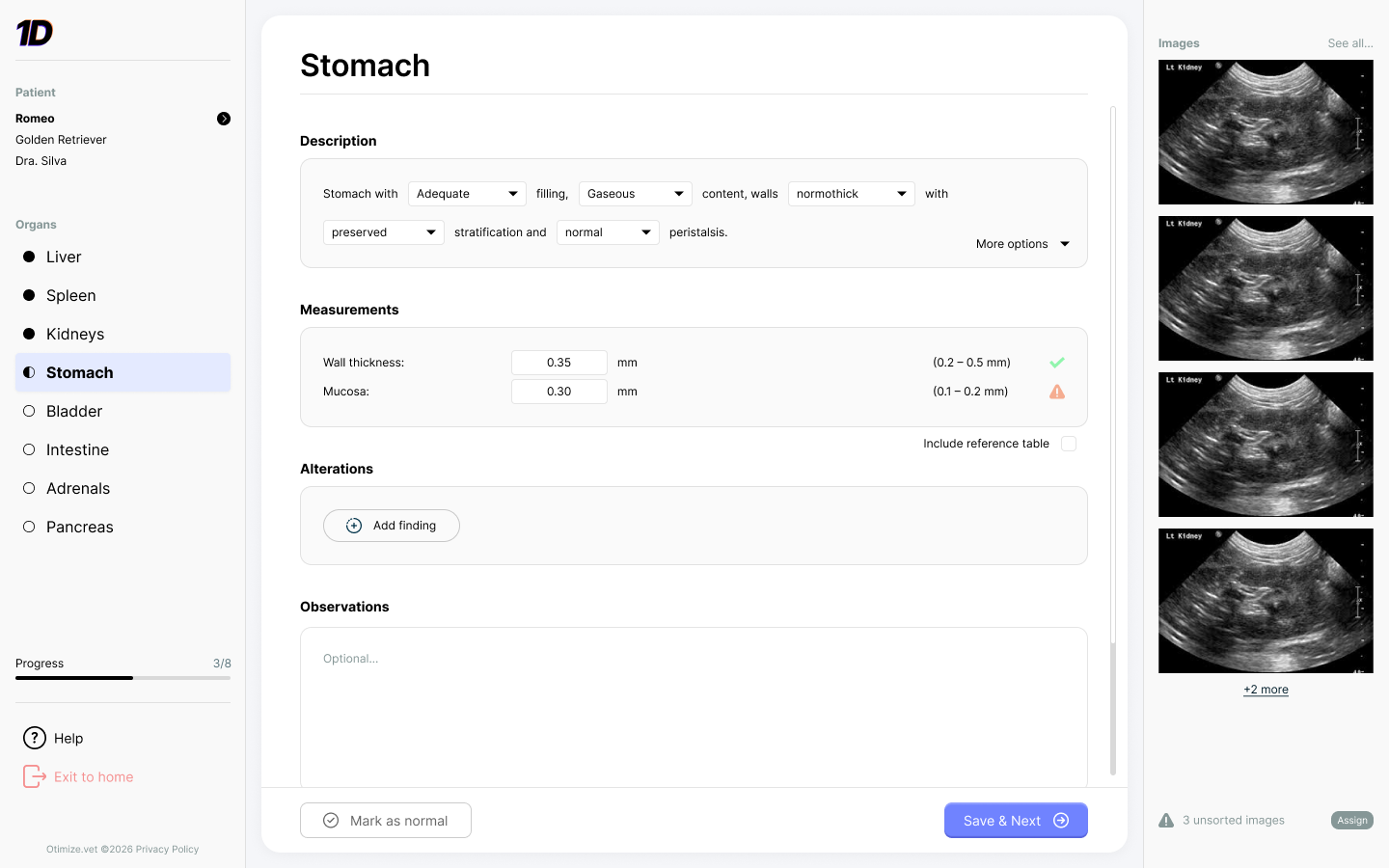Click the plus icon in Add finding
This screenshot has width=1389, height=868.
(x=354, y=526)
